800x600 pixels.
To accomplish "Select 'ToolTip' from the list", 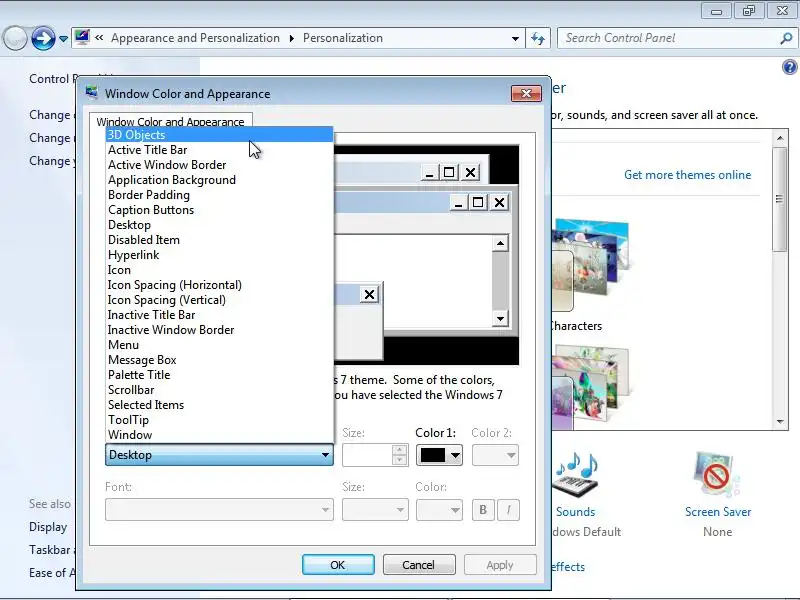I will 219,420.
